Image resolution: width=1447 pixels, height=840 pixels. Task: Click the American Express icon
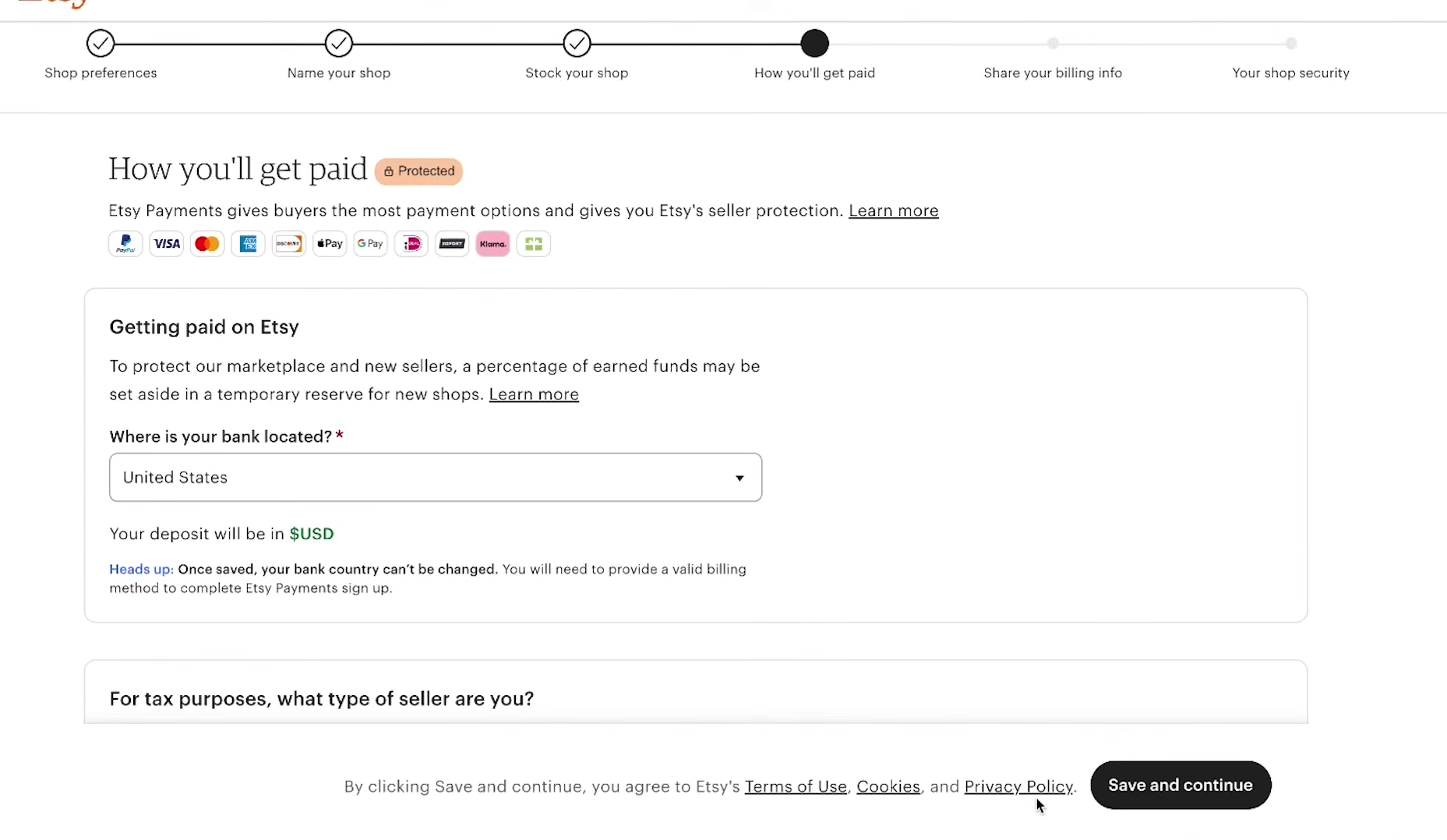(248, 244)
